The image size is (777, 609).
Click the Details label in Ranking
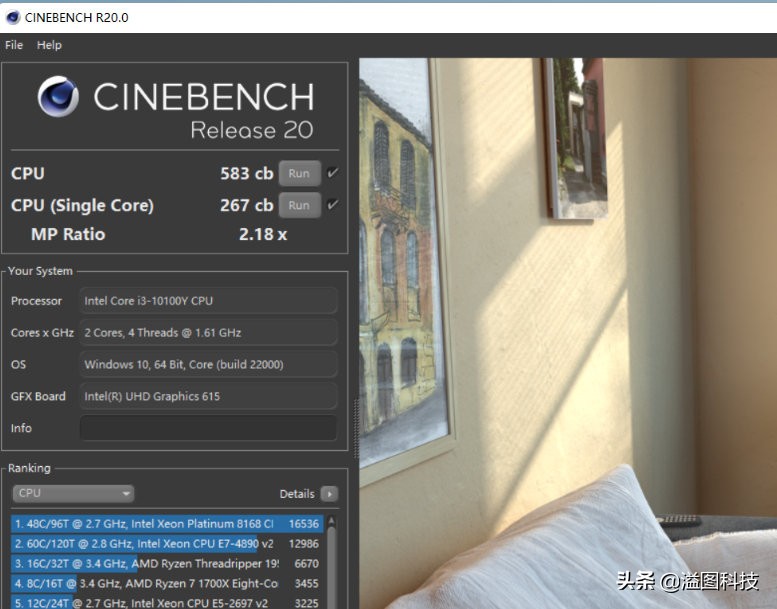coord(297,494)
